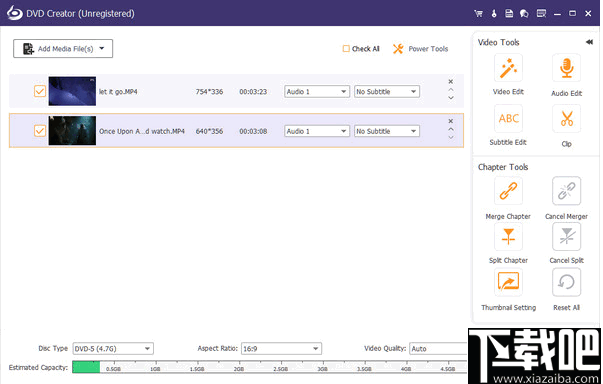Click the save project icon in title bar
This screenshot has width=603, height=384.
pos(509,13)
